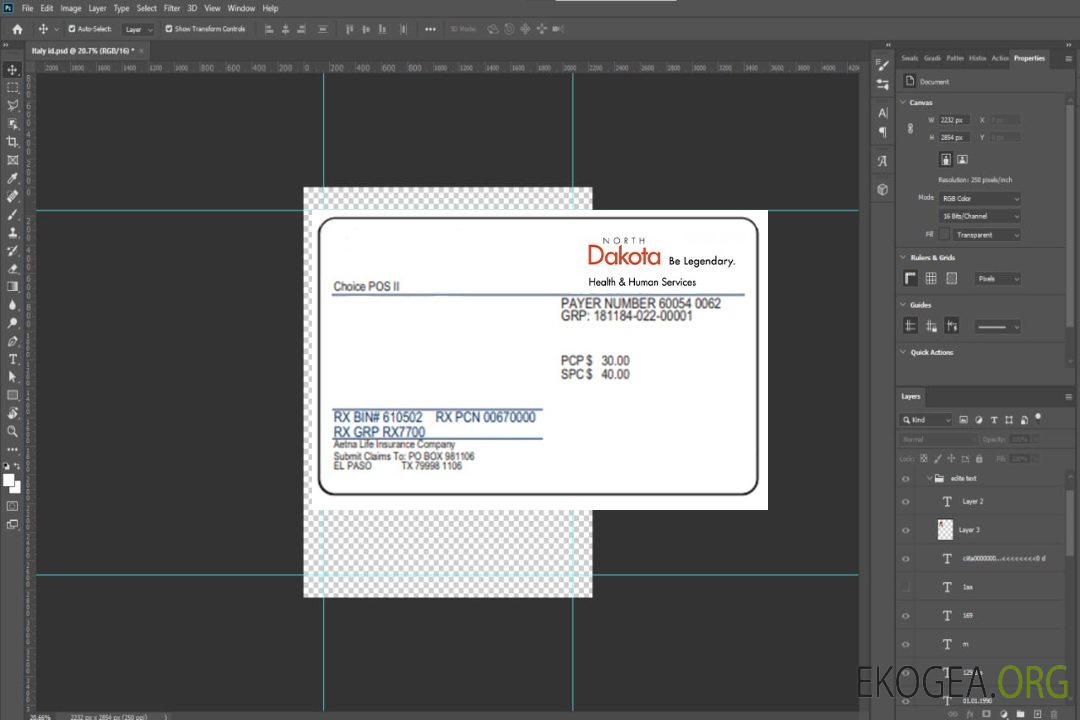Pick the Eyedropper tool
Viewport: 1080px width, 720px height.
(12, 178)
